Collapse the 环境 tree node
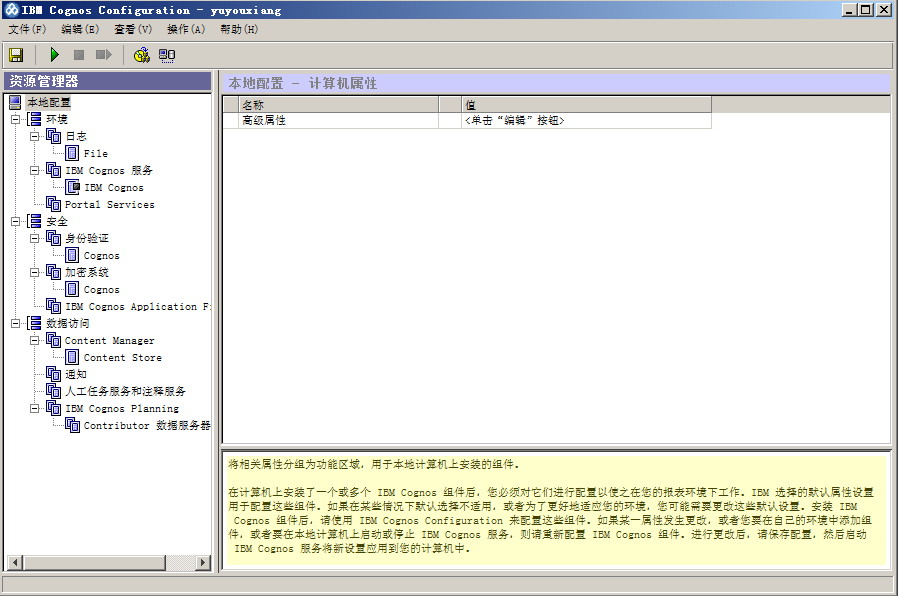The image size is (898, 596). (15, 119)
